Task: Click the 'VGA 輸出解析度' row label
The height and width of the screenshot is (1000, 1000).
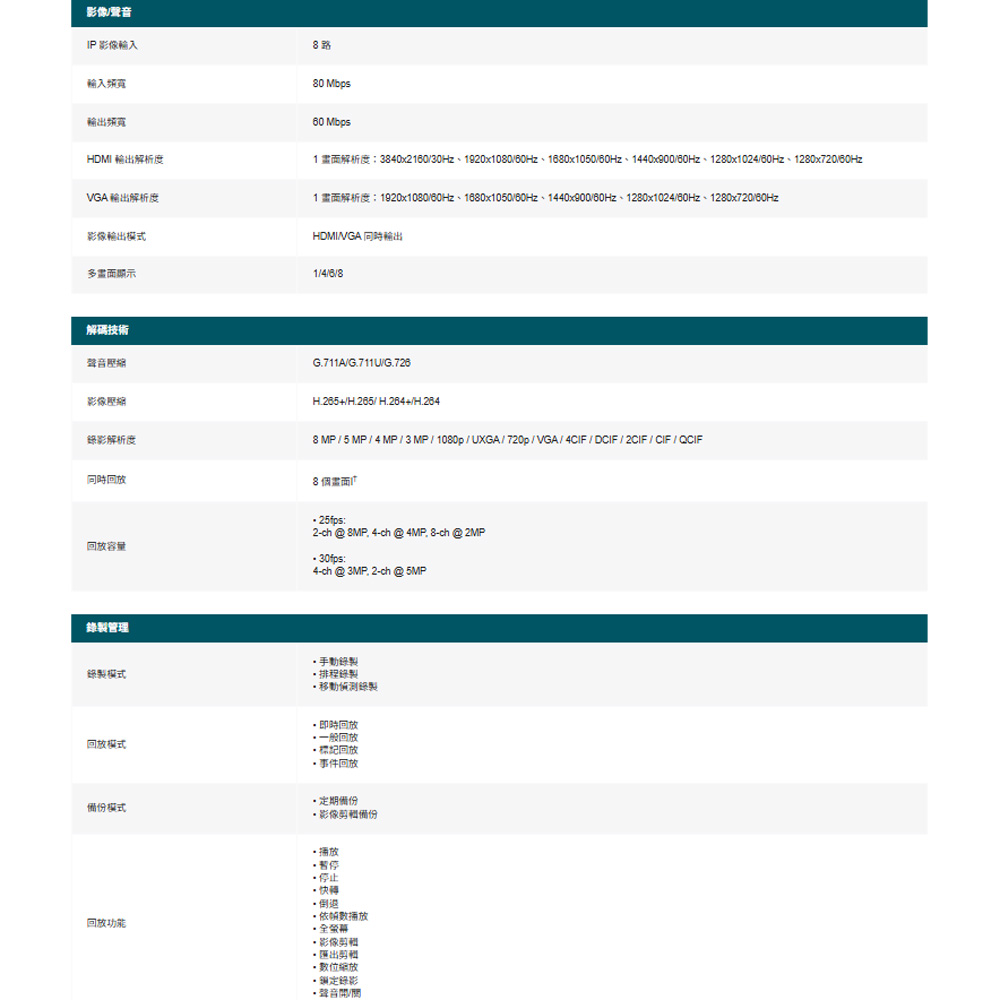Action: pyautogui.click(x=123, y=198)
